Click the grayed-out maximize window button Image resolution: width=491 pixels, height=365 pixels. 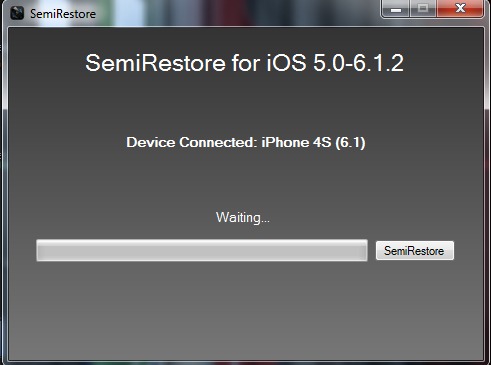423,9
